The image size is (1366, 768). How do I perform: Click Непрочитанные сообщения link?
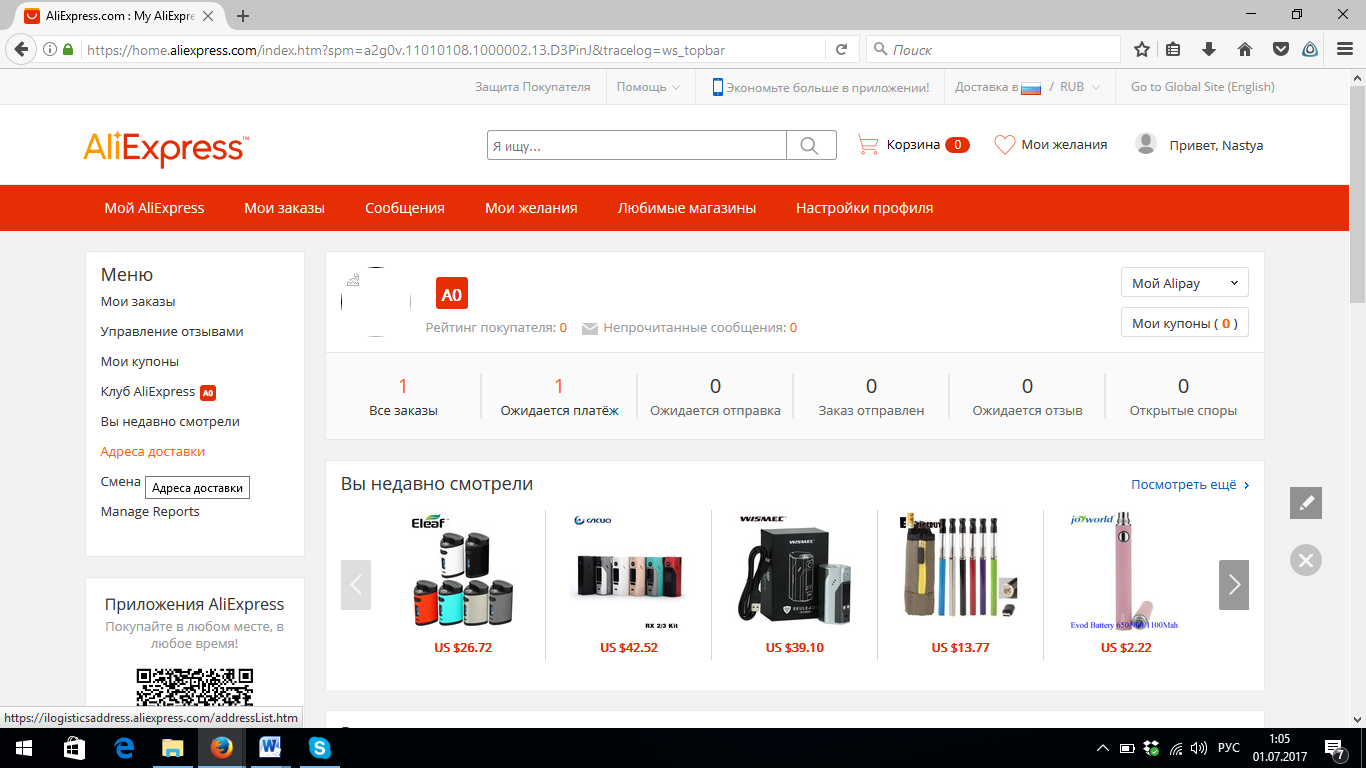click(x=689, y=328)
